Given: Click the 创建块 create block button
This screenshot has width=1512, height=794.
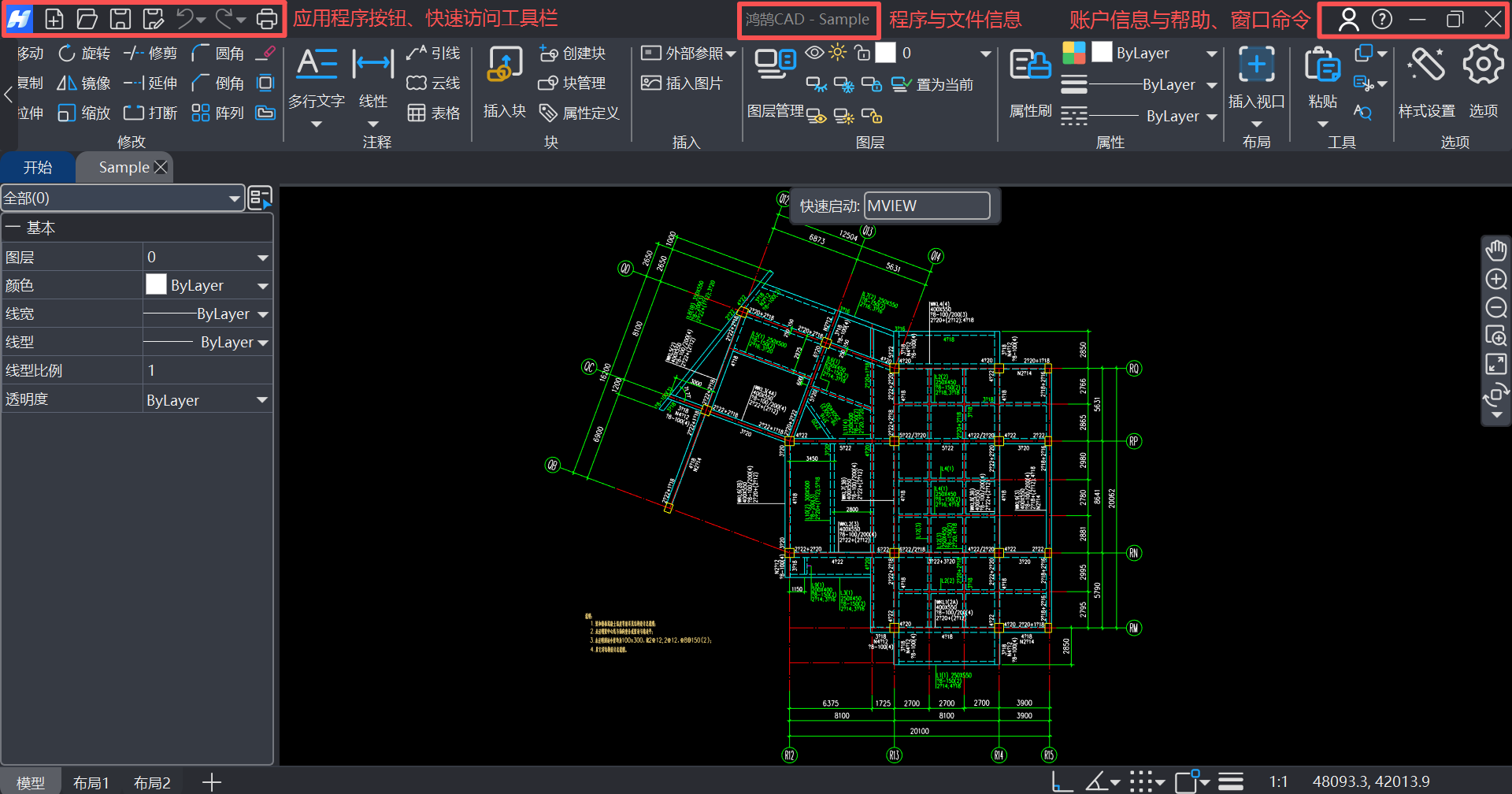Looking at the screenshot, I should click(573, 53).
